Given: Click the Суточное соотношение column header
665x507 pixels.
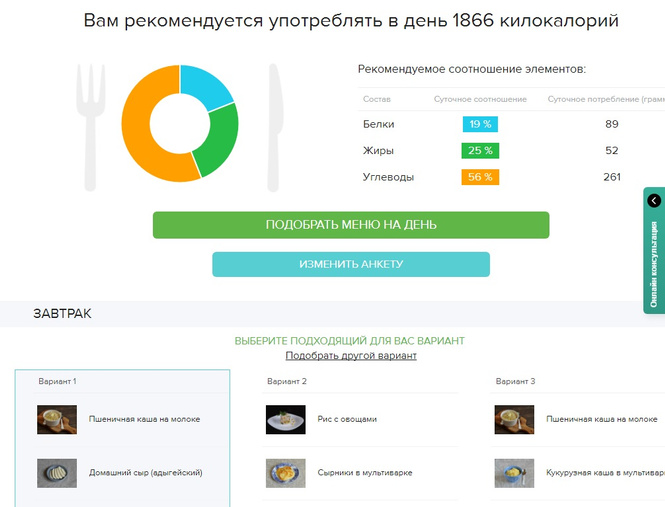Looking at the screenshot, I should tap(480, 99).
